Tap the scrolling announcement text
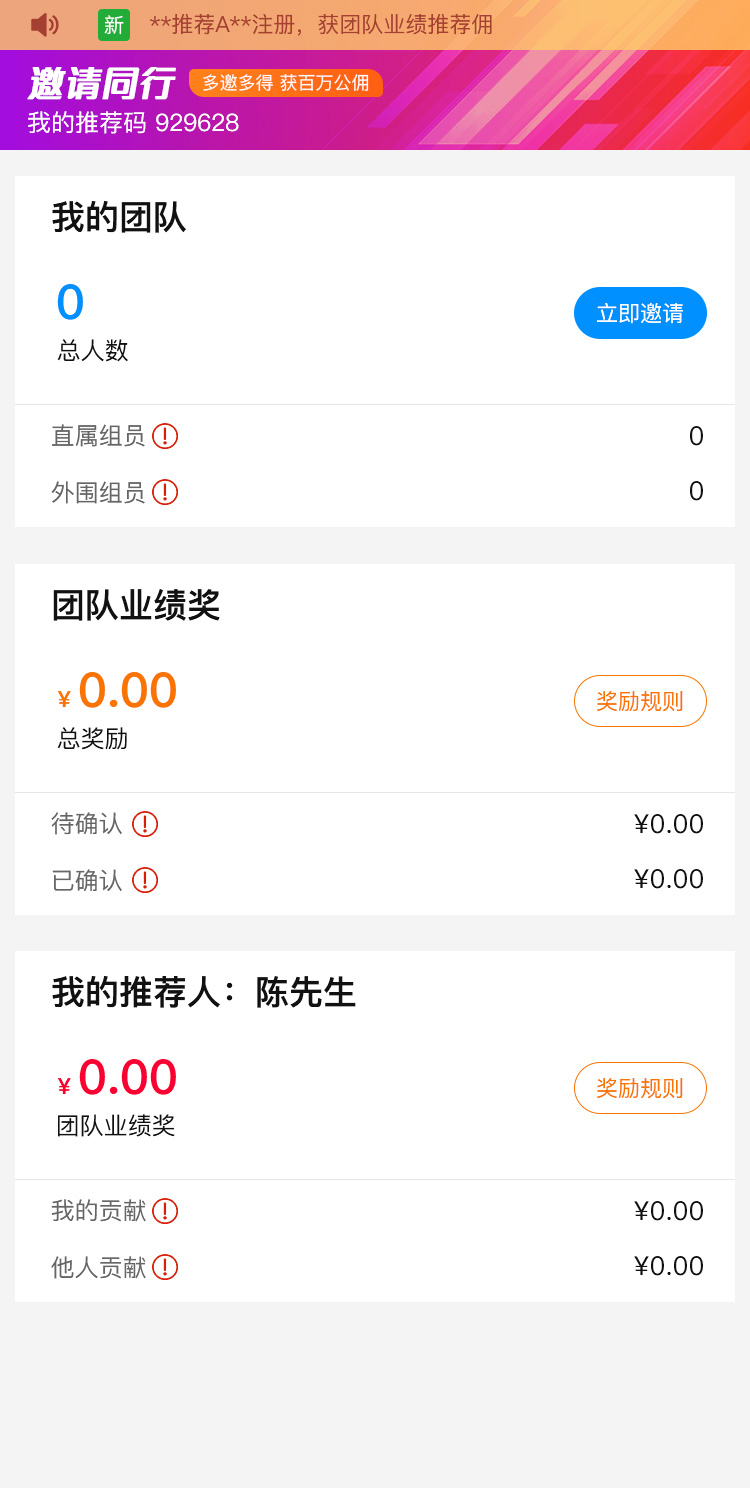 [321, 25]
